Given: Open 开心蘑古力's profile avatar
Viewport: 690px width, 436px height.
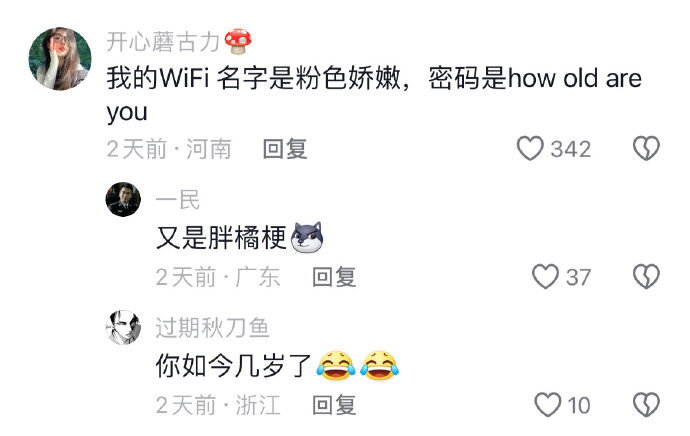Looking at the screenshot, I should coord(60,59).
